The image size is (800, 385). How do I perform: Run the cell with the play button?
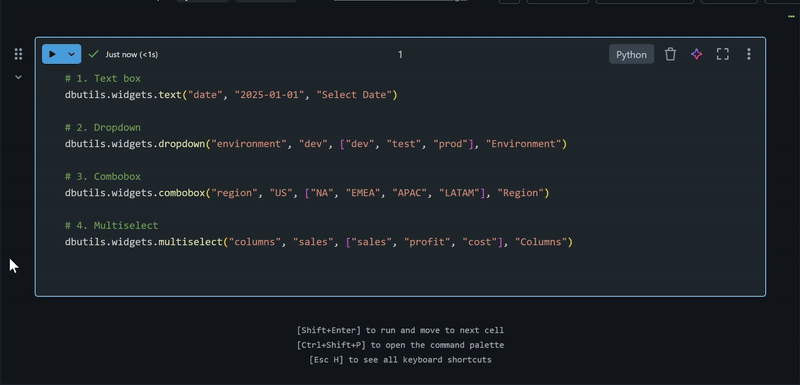(x=52, y=54)
